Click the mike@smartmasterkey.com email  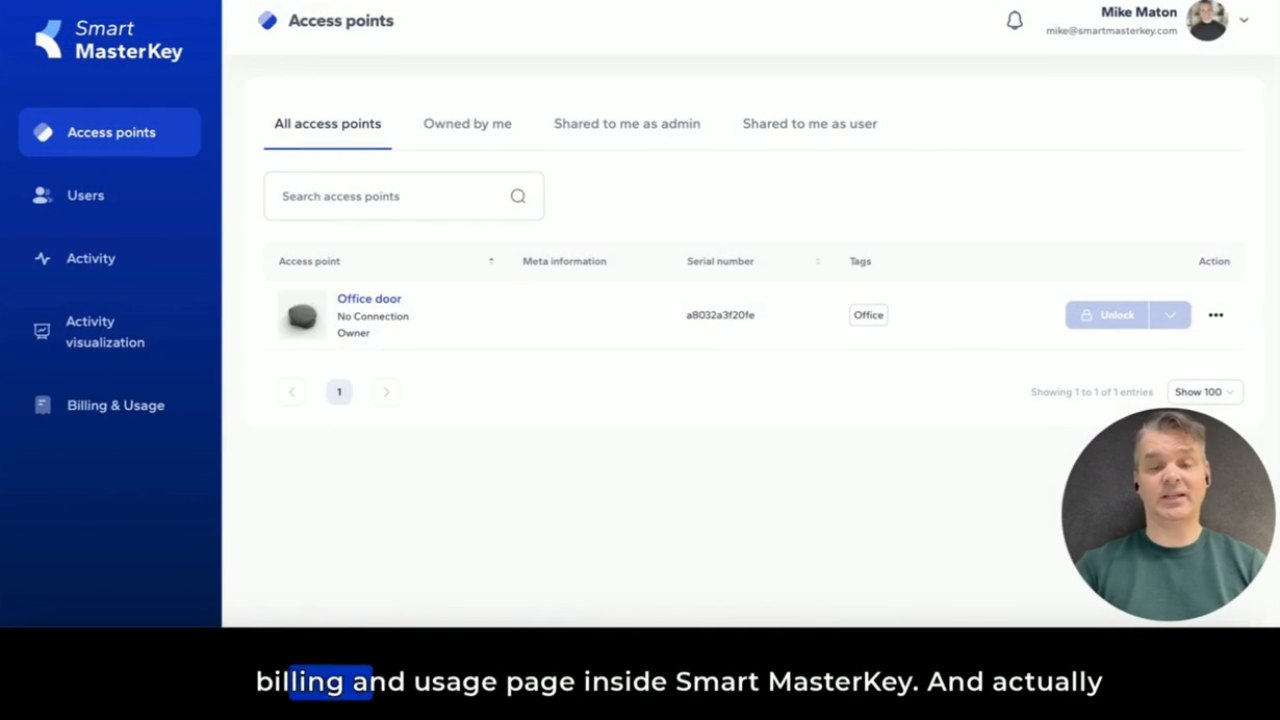pos(1111,31)
